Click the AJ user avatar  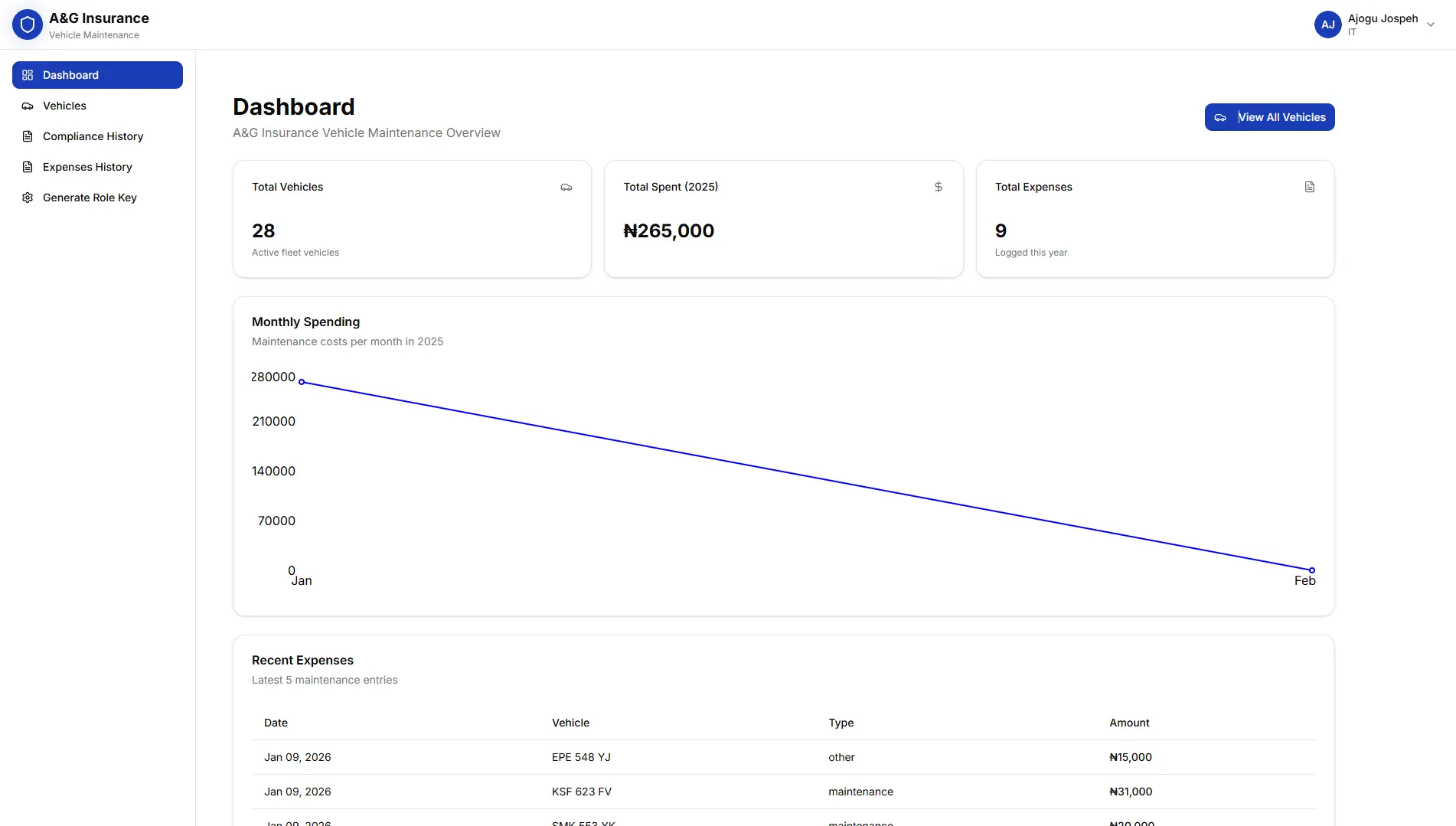point(1328,24)
